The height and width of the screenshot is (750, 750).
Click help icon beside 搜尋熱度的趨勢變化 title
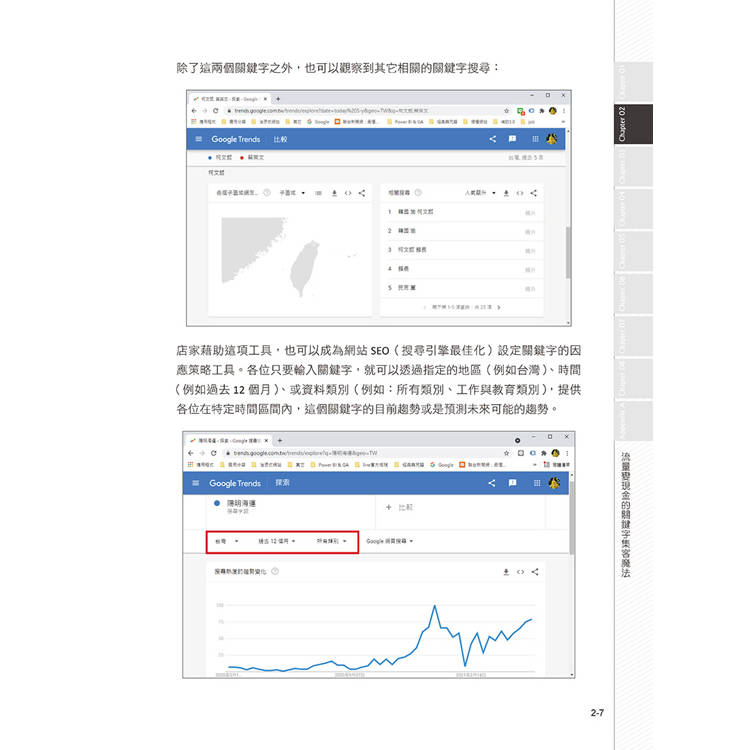pyautogui.click(x=275, y=572)
